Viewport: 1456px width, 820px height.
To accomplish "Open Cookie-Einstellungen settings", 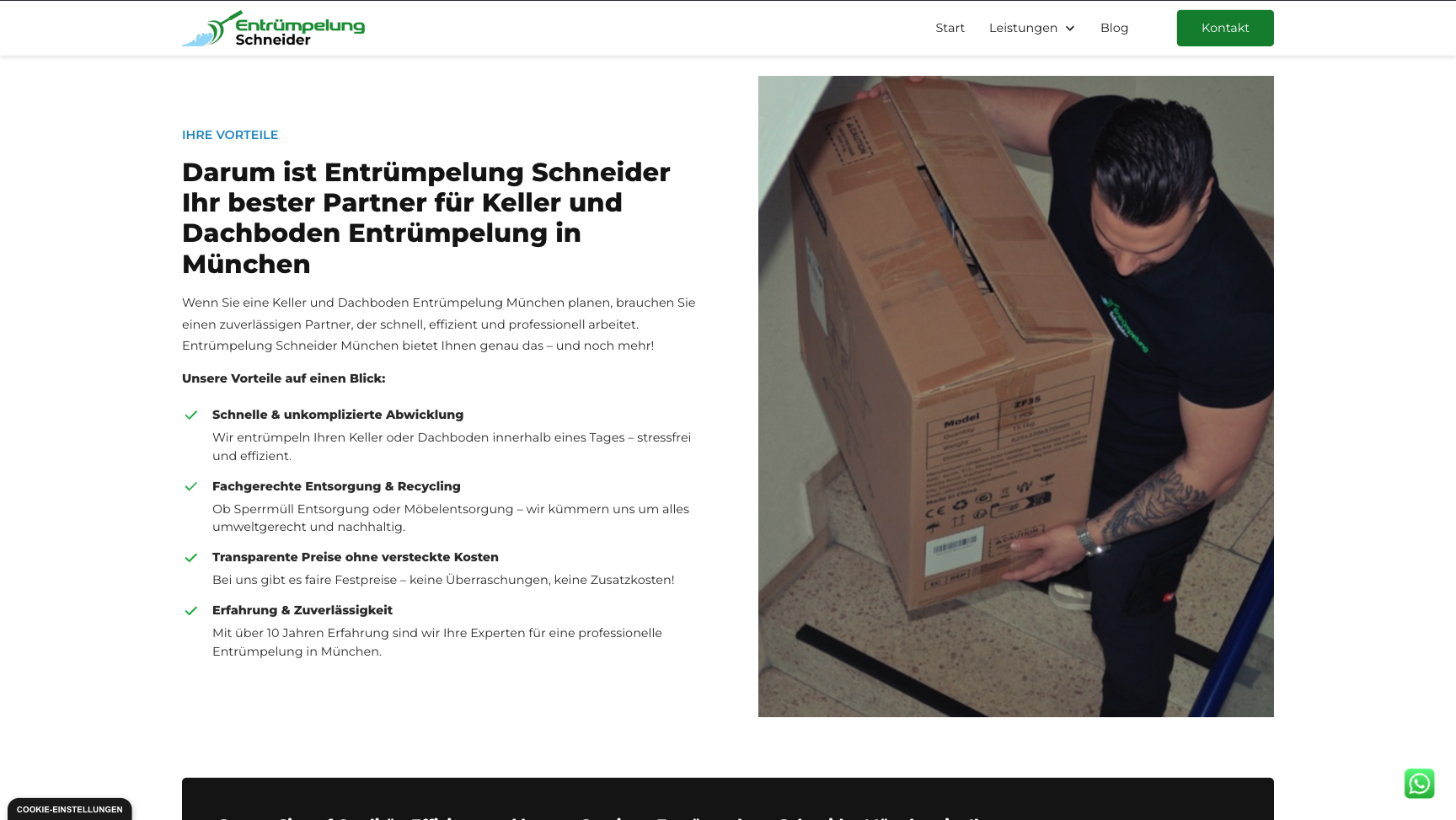I will click(70, 809).
